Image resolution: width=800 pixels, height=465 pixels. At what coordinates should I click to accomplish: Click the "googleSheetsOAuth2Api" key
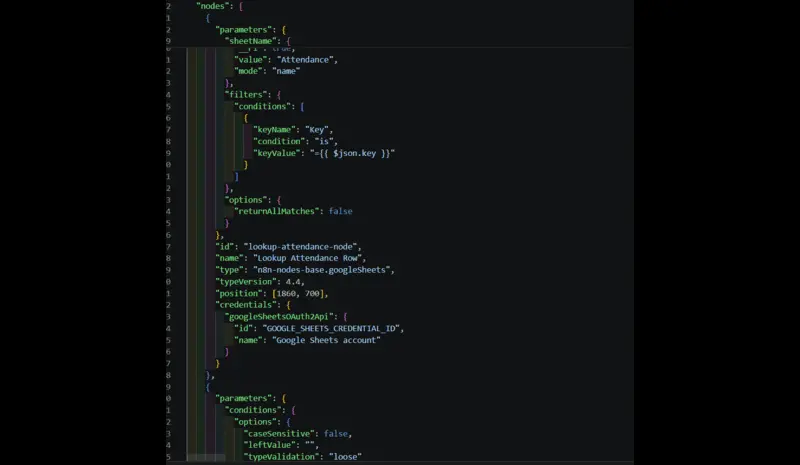pyautogui.click(x=279, y=316)
